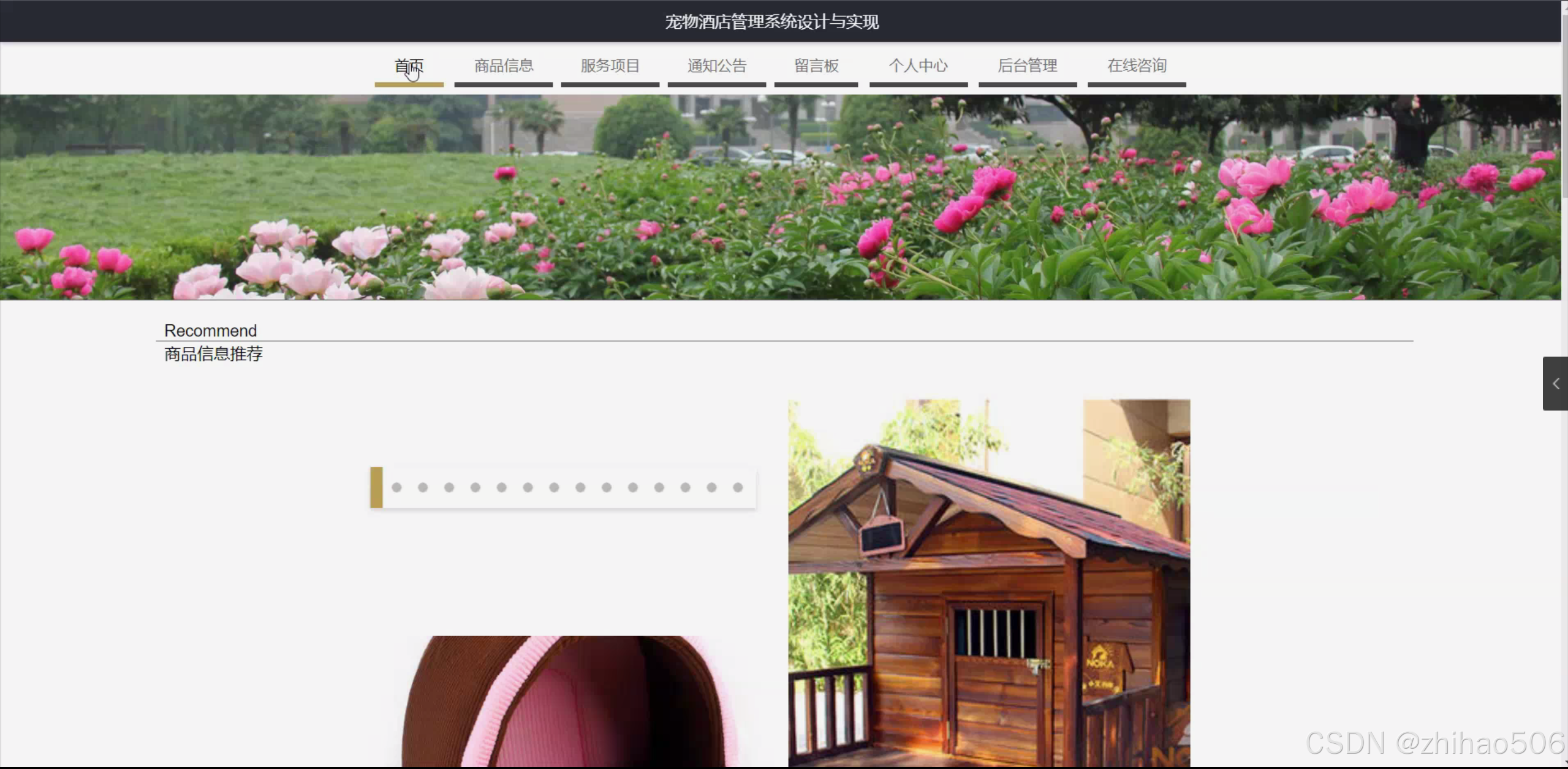This screenshot has width=1568, height=769.
Task: Open the 后台管理 admin link
Action: tap(1027, 66)
